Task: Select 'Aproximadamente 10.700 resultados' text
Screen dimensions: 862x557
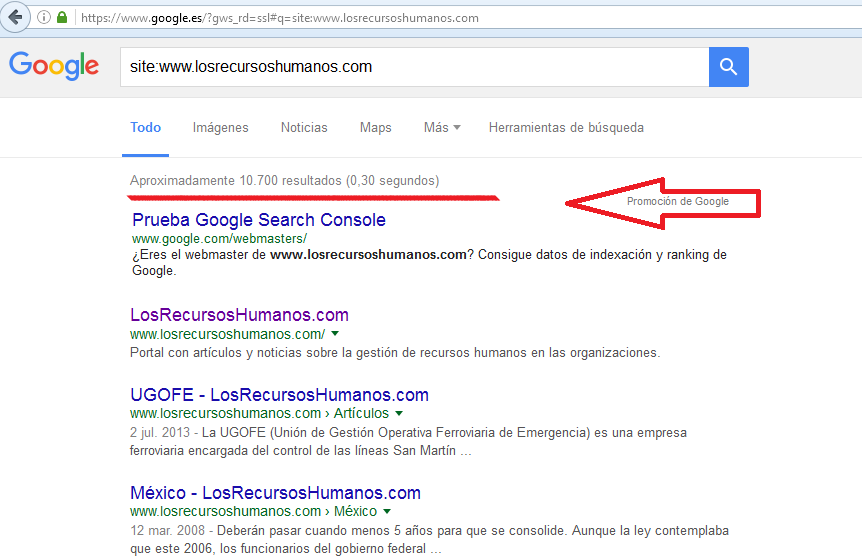Action: click(x=236, y=180)
